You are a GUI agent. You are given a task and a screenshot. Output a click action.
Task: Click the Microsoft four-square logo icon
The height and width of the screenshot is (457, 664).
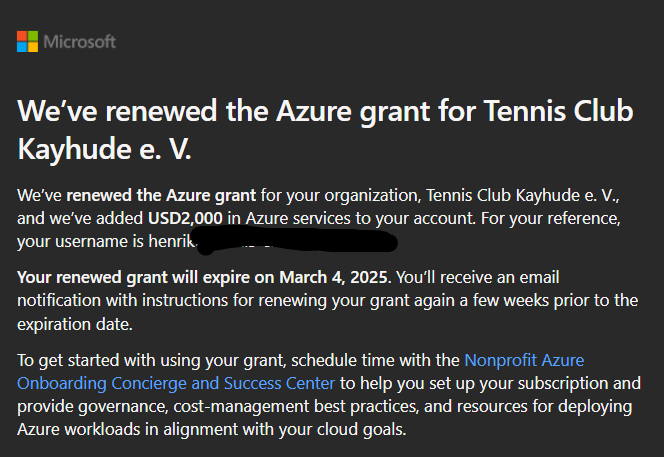pos(28,42)
